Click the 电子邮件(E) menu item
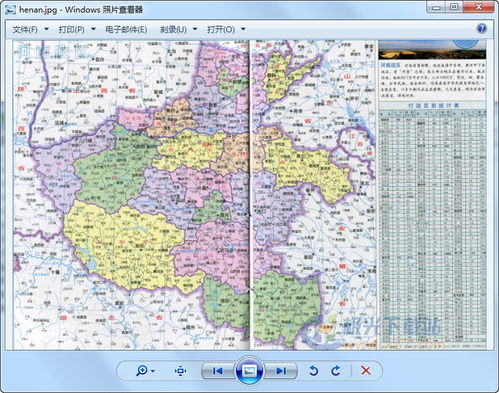Image resolution: width=499 pixels, height=393 pixels. 126,30
